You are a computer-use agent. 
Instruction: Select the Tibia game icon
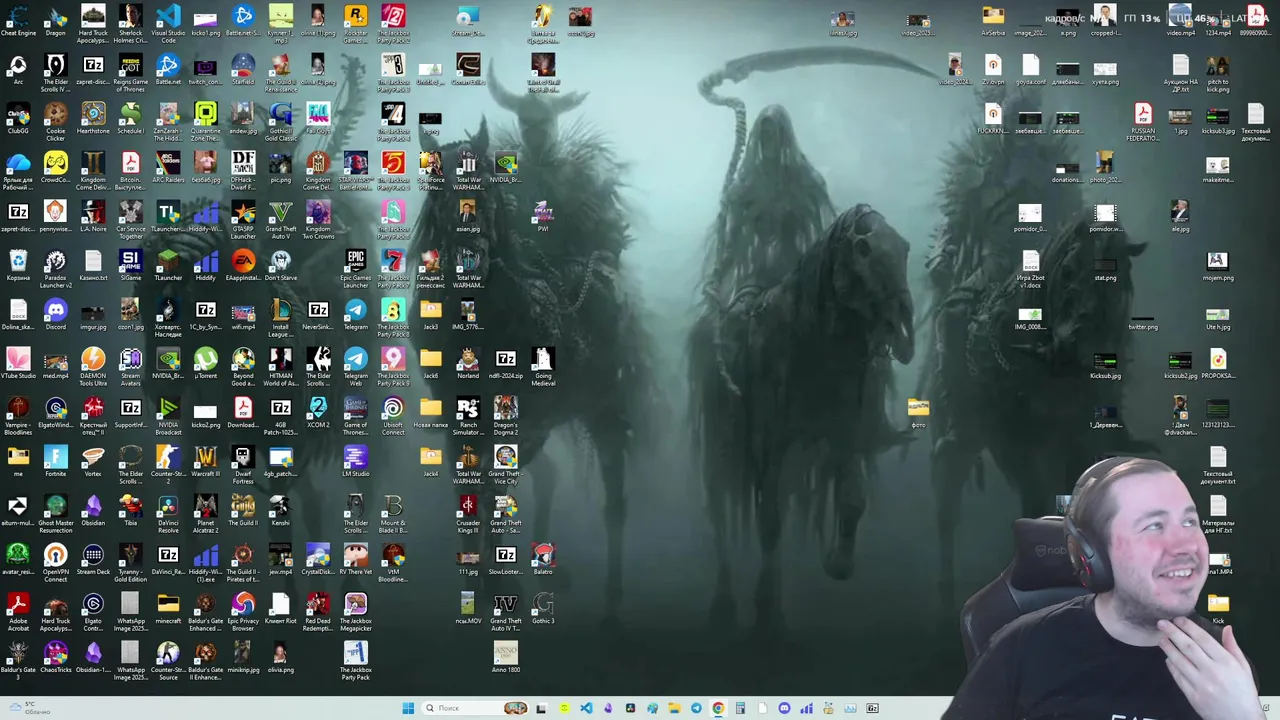[130, 511]
